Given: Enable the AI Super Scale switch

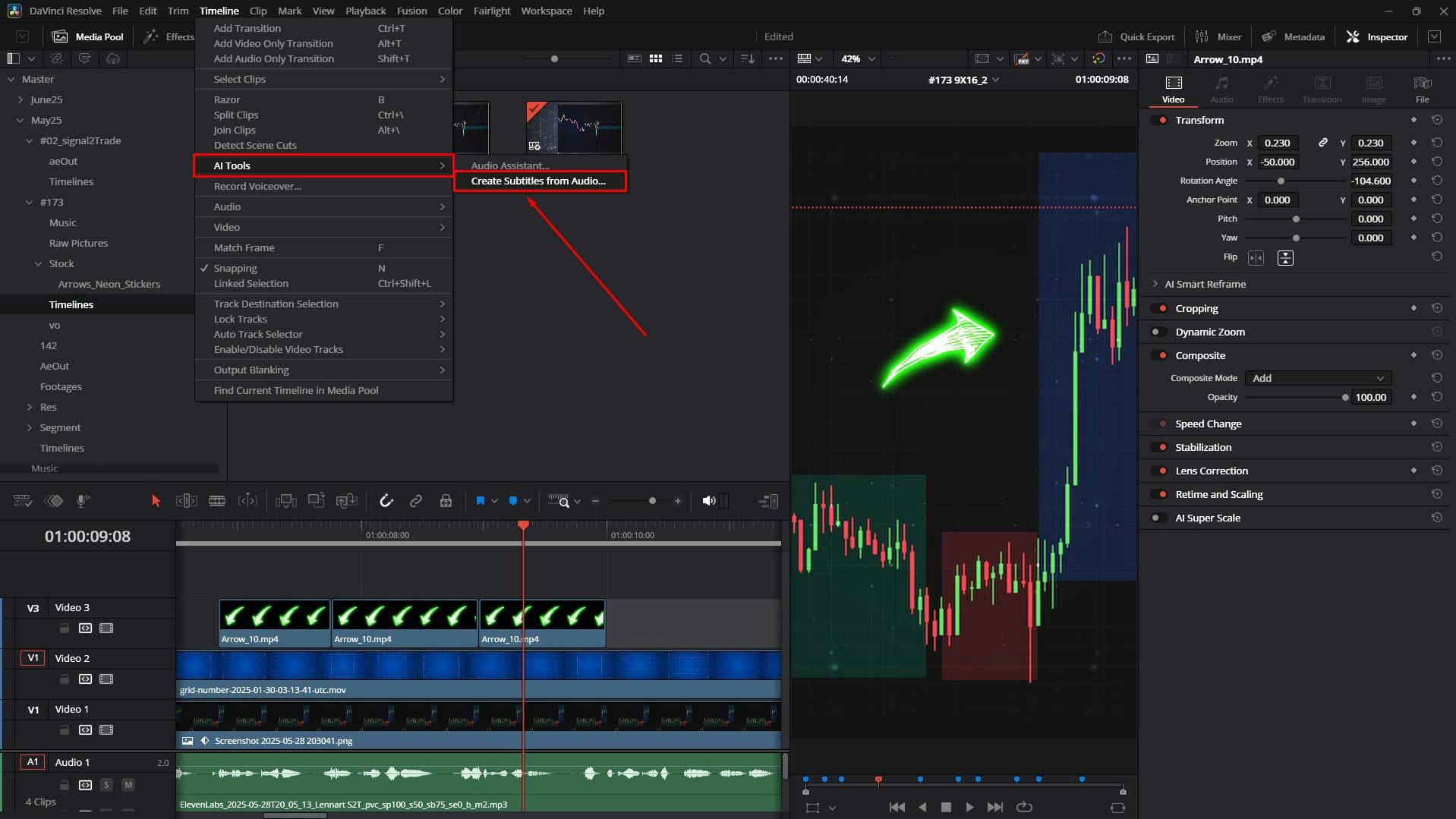Looking at the screenshot, I should pos(1159,518).
